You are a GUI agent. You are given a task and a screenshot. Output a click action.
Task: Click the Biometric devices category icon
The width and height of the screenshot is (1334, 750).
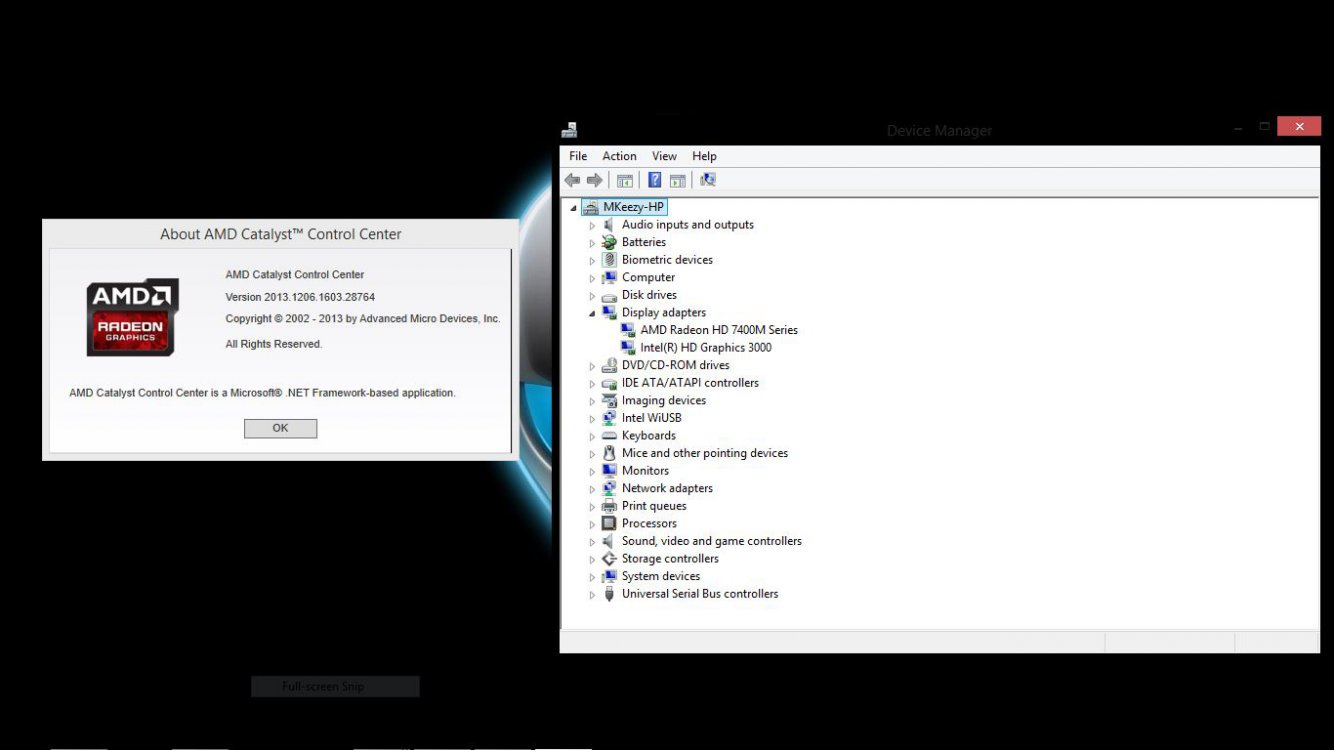[x=609, y=260]
